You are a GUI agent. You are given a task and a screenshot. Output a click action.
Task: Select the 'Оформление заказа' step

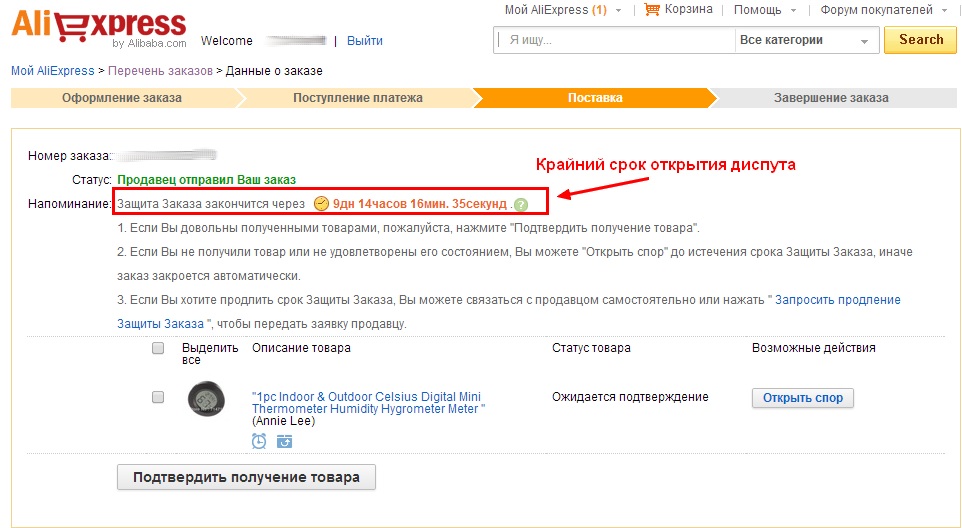click(121, 98)
